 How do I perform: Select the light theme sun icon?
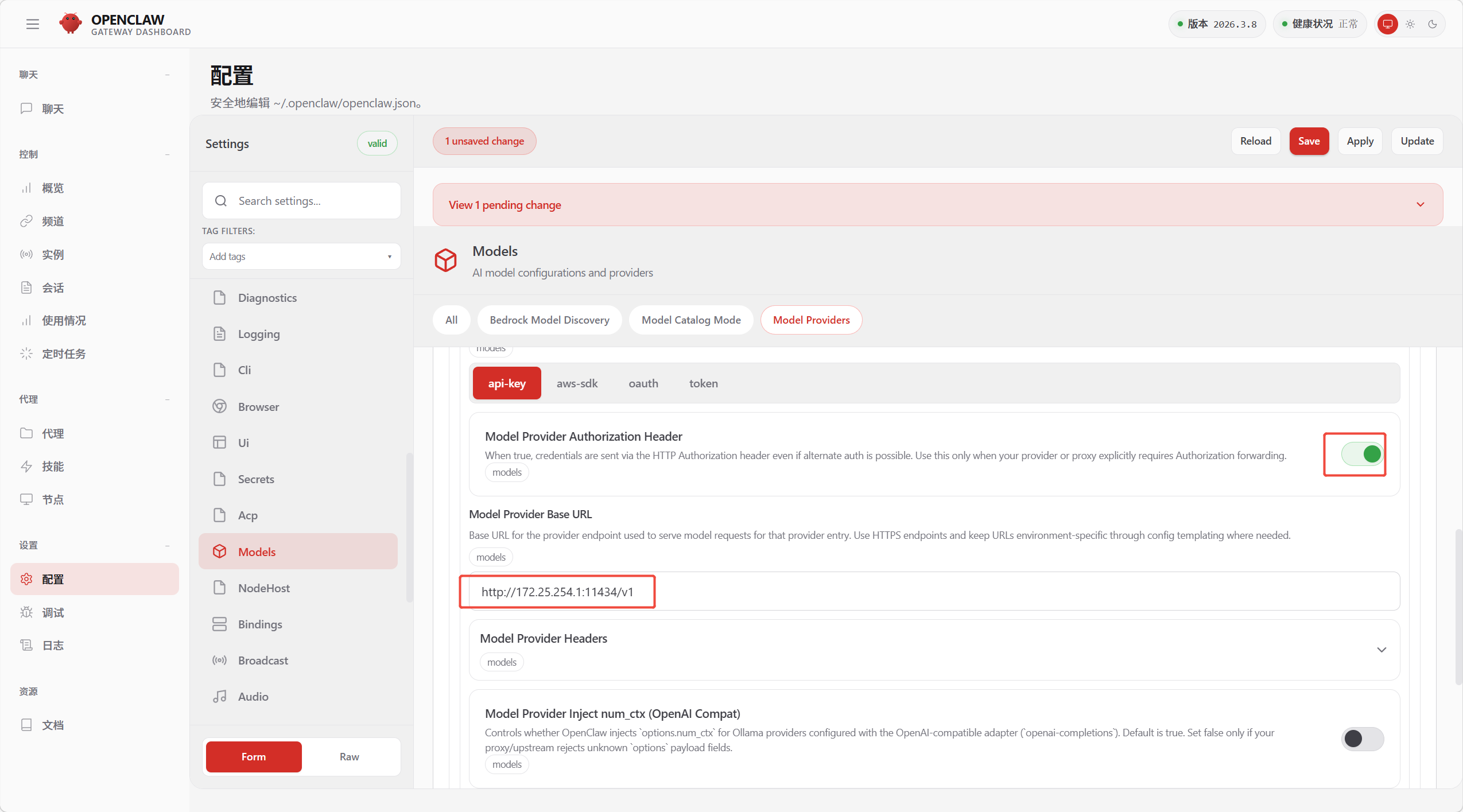(x=1410, y=24)
